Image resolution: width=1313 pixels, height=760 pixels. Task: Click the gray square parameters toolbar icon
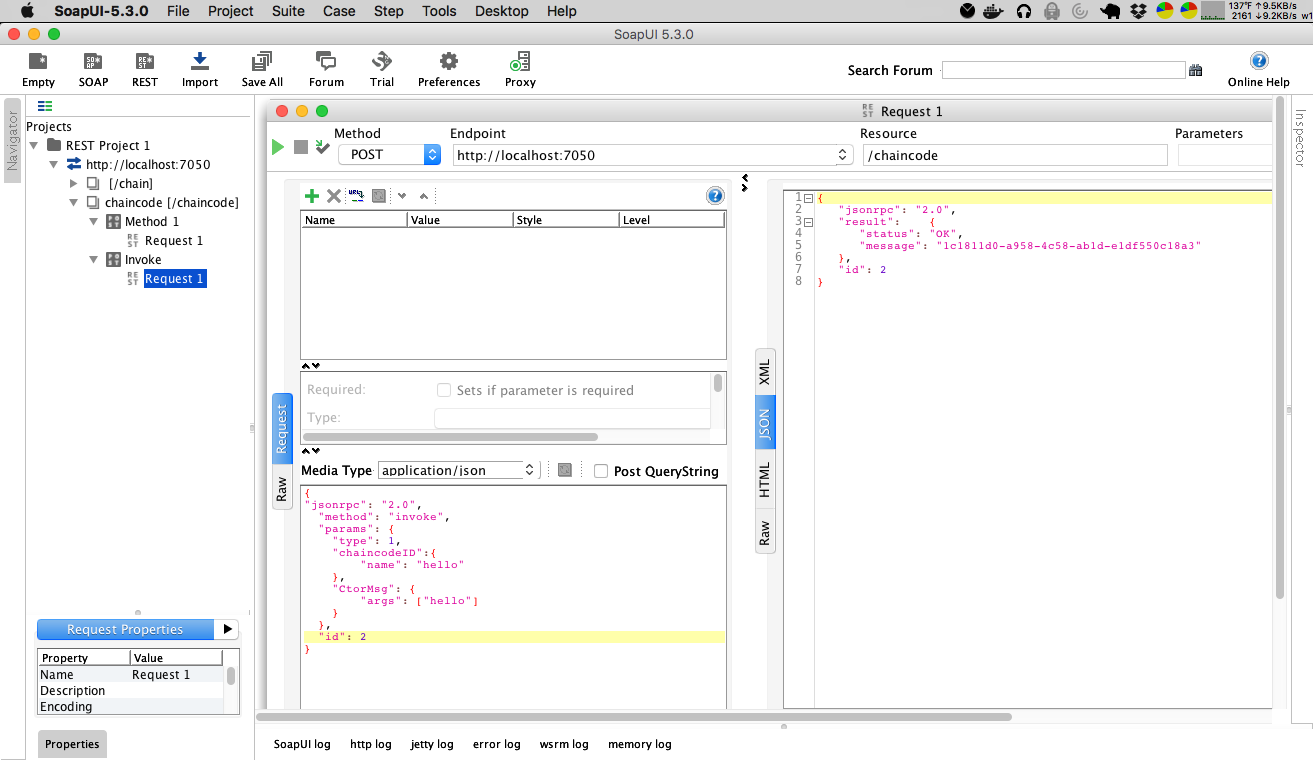tap(379, 196)
